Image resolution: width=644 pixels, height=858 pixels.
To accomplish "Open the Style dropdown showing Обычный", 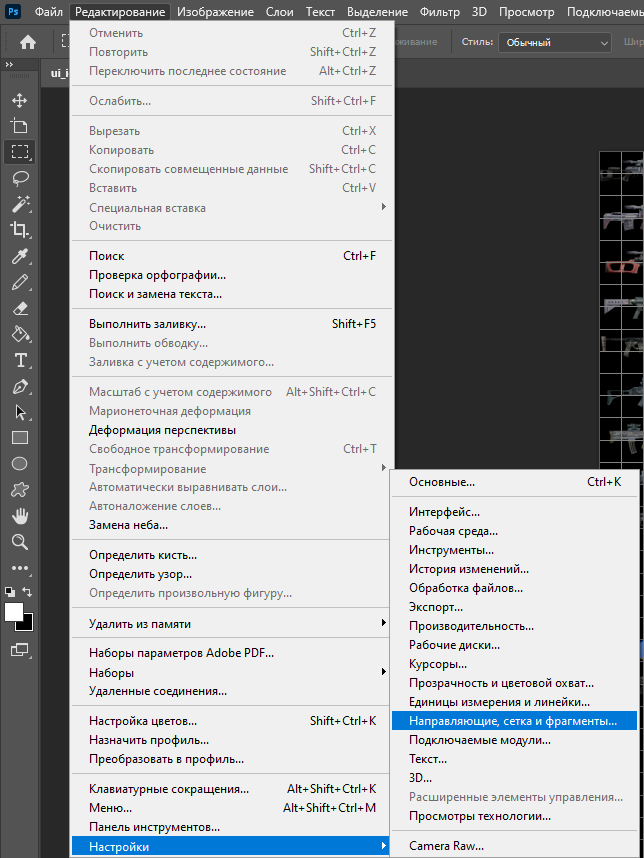I will pos(555,42).
